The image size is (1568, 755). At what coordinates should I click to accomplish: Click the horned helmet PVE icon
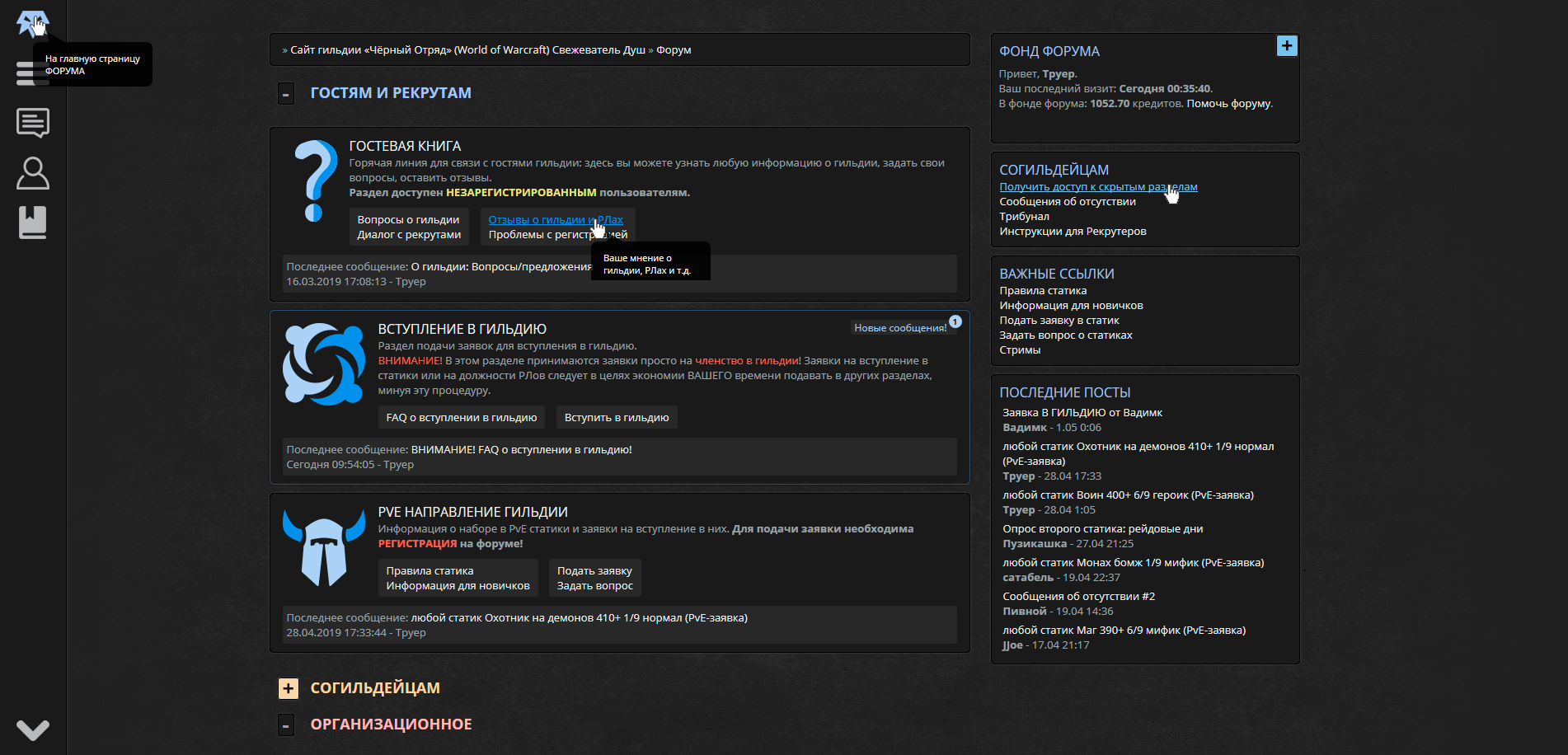click(323, 547)
